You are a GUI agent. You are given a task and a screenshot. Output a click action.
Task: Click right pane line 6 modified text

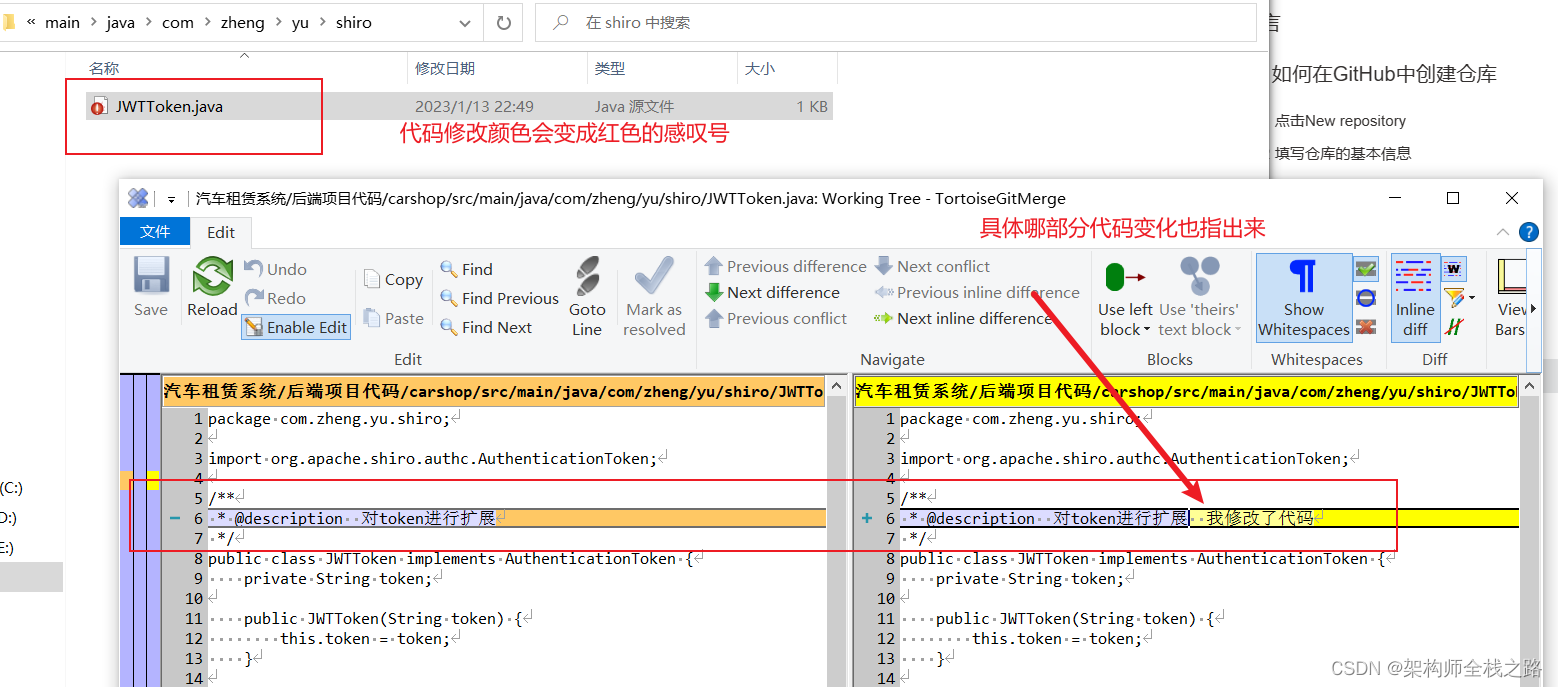(1260, 518)
